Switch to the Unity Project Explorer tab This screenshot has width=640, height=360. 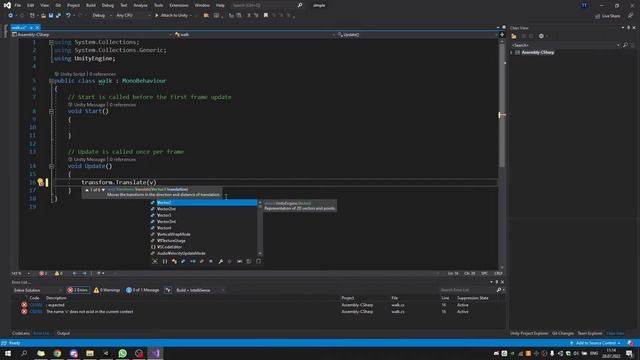point(529,333)
